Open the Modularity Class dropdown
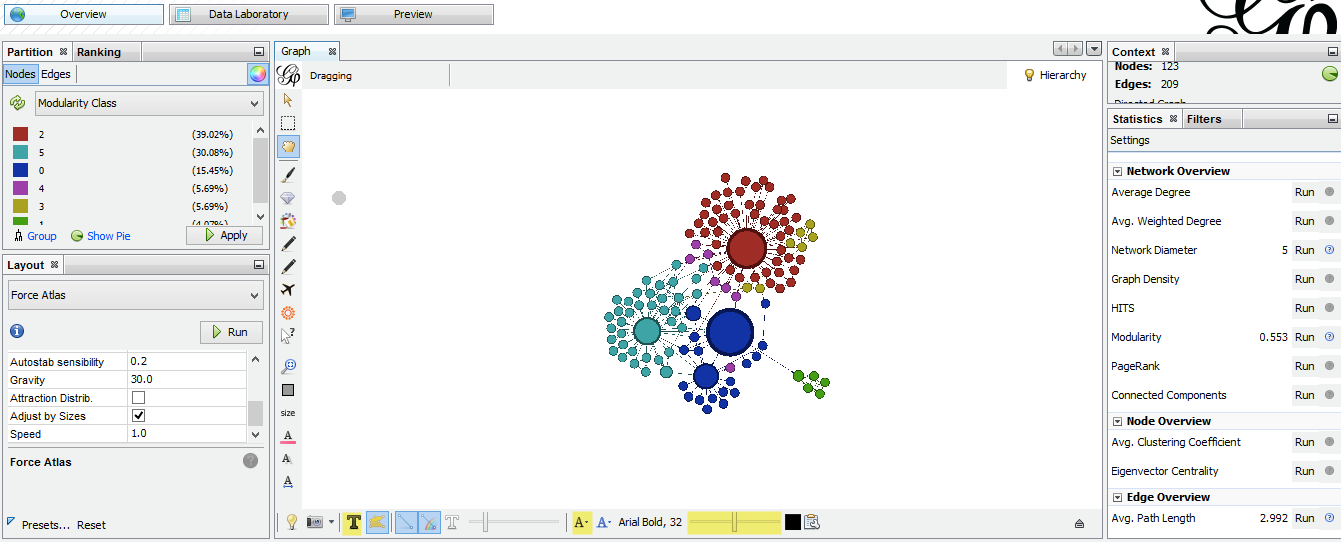Image resolution: width=1341 pixels, height=542 pixels. click(149, 103)
